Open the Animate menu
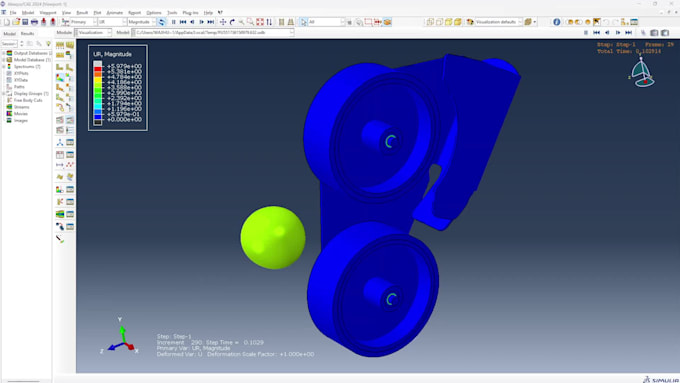 click(x=114, y=13)
